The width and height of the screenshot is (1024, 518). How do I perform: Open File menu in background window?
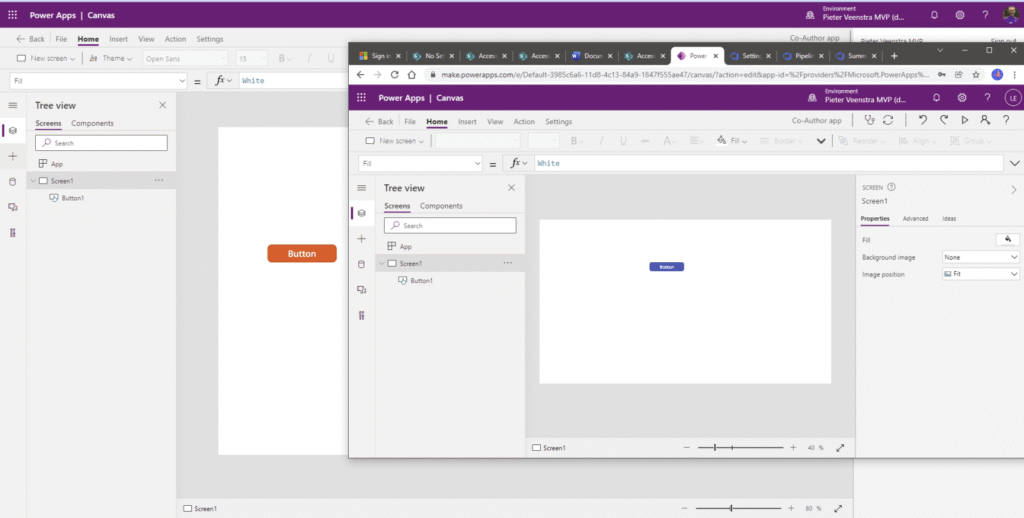[x=61, y=39]
